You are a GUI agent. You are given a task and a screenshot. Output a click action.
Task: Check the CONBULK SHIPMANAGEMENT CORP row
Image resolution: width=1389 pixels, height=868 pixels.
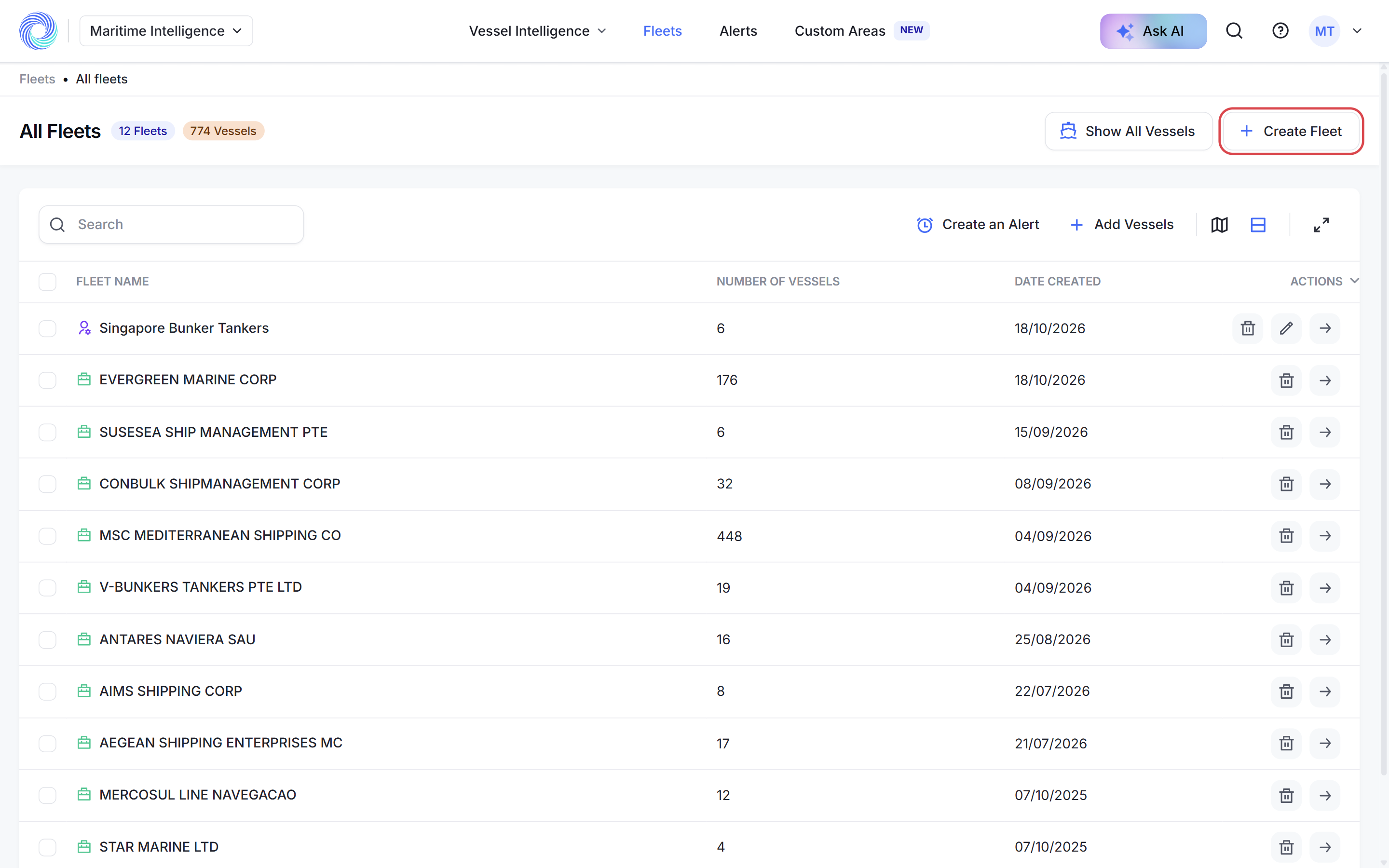click(x=48, y=484)
